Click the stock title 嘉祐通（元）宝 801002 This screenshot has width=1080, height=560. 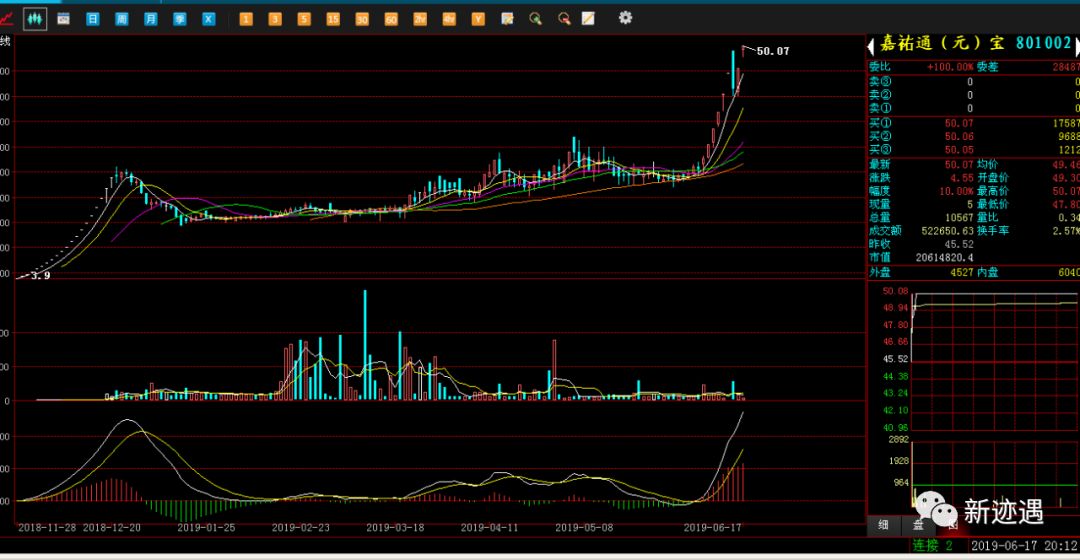pyautogui.click(x=975, y=43)
